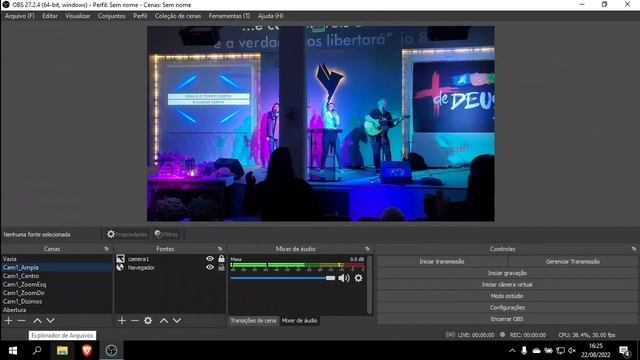
Task: Launch Brave browser from the taskbar
Action: tap(87, 351)
